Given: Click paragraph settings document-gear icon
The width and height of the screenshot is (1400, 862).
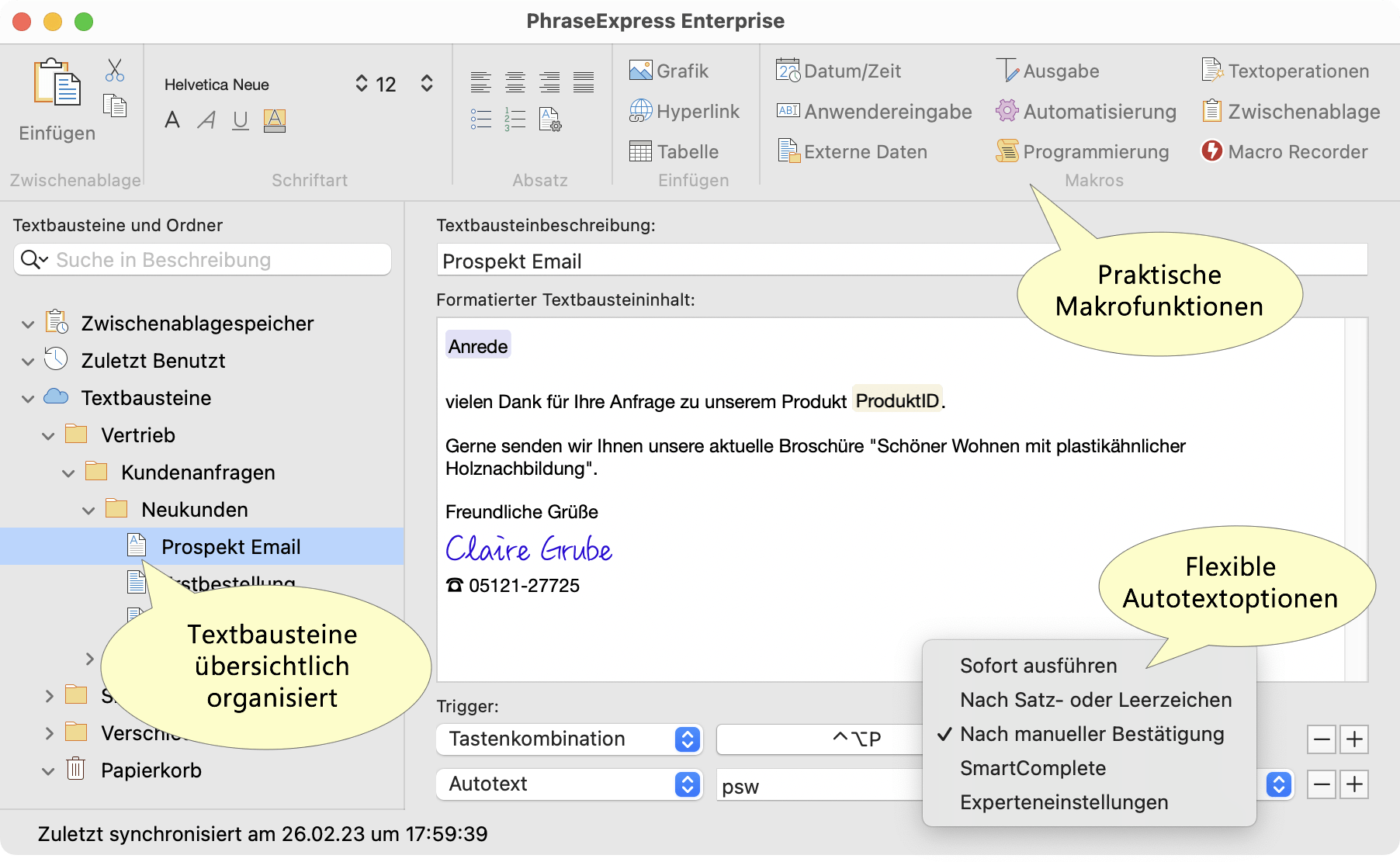Looking at the screenshot, I should [549, 119].
